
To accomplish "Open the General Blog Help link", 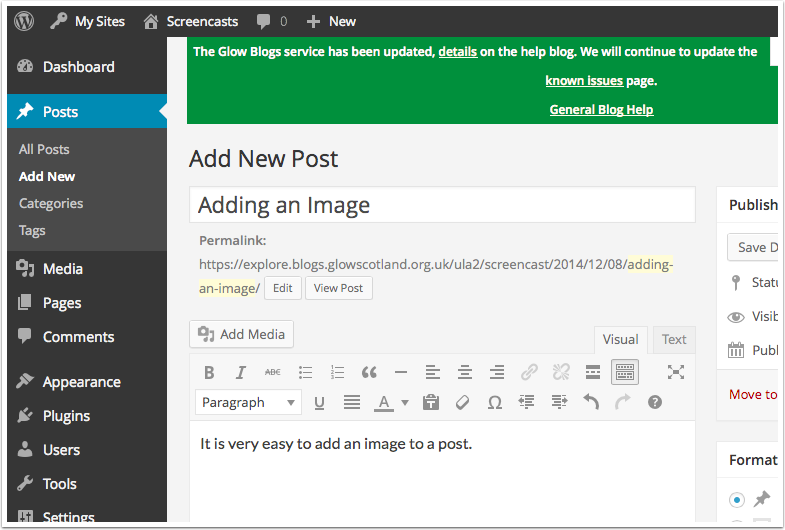I will pyautogui.click(x=601, y=109).
